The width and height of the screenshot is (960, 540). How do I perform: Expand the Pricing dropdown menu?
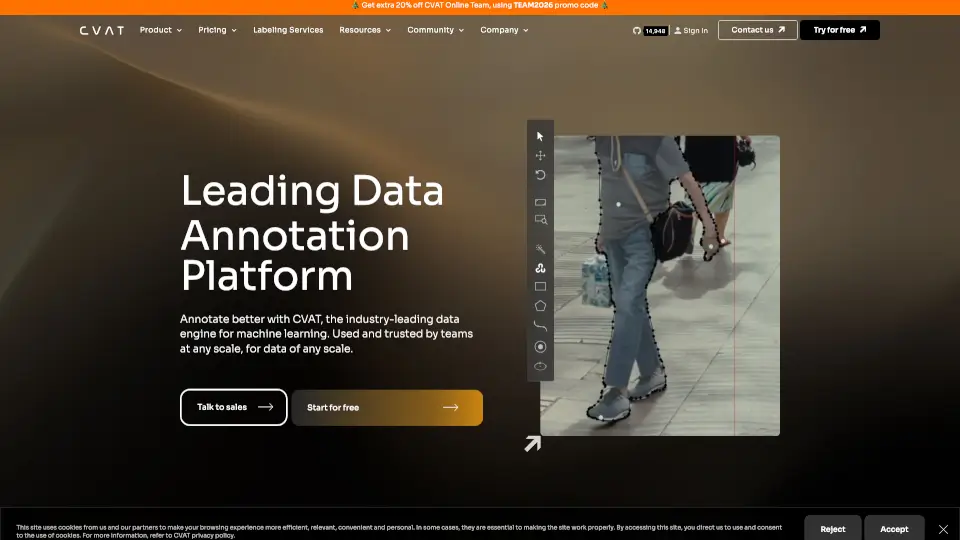click(217, 30)
